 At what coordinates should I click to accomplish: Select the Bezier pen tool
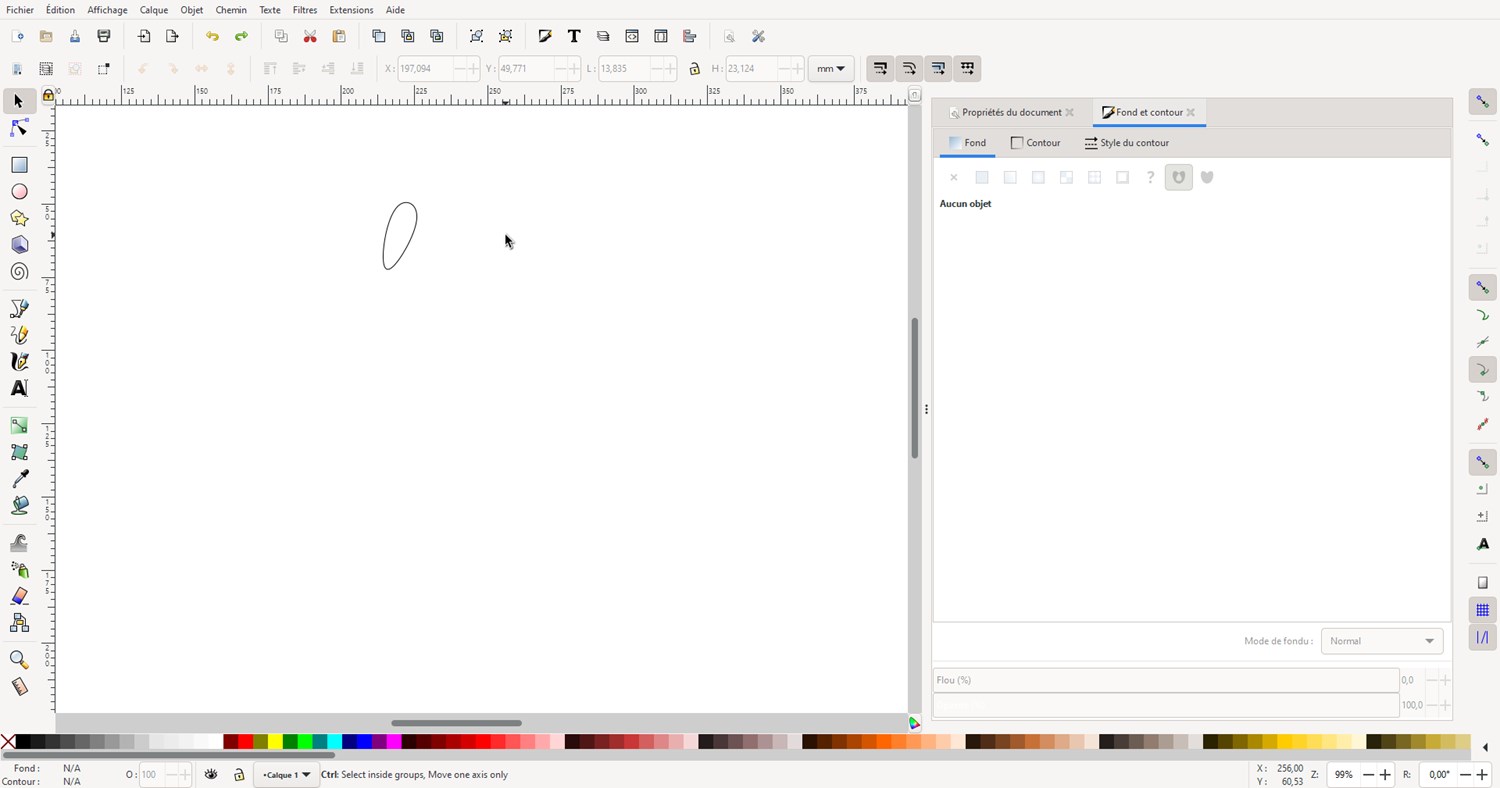(19, 309)
